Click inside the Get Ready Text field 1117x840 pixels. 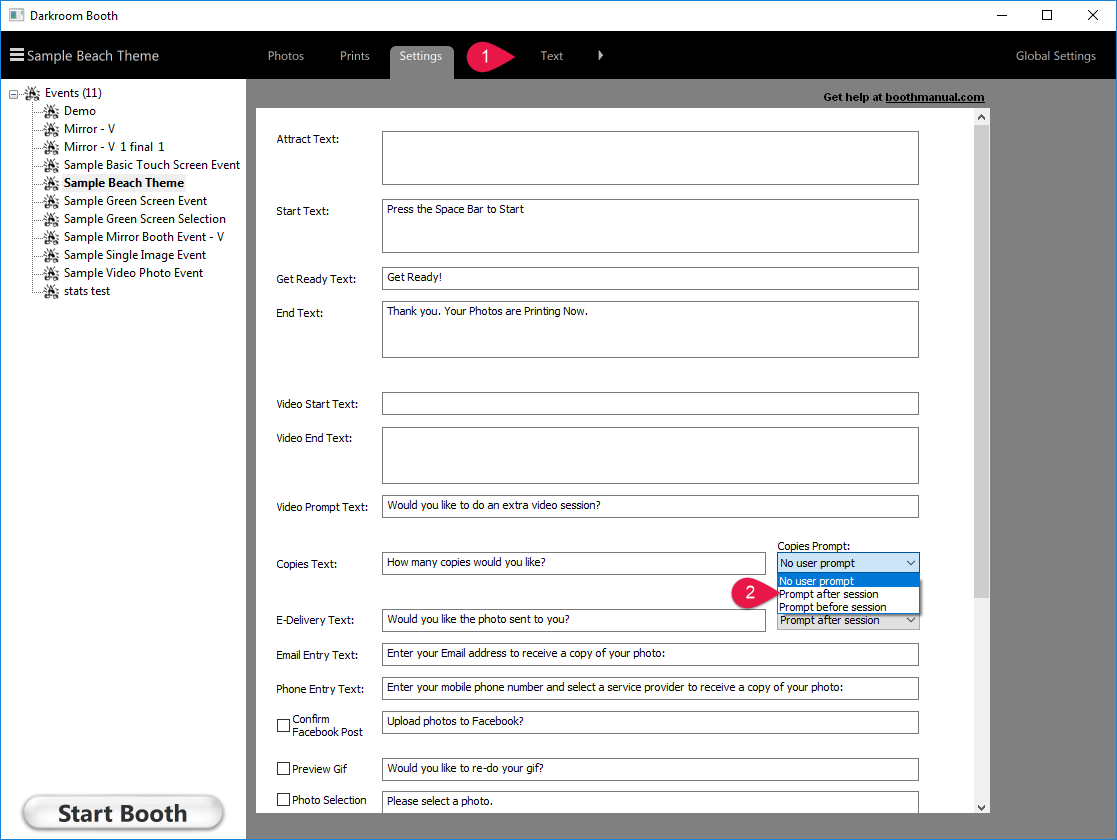click(649, 278)
